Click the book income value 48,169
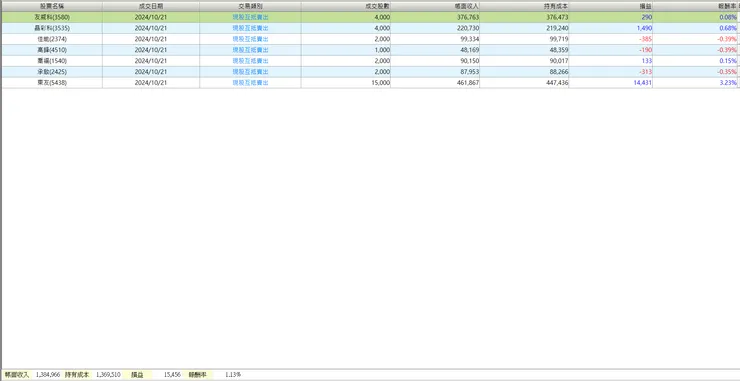This screenshot has height=381, width=740. click(x=471, y=50)
